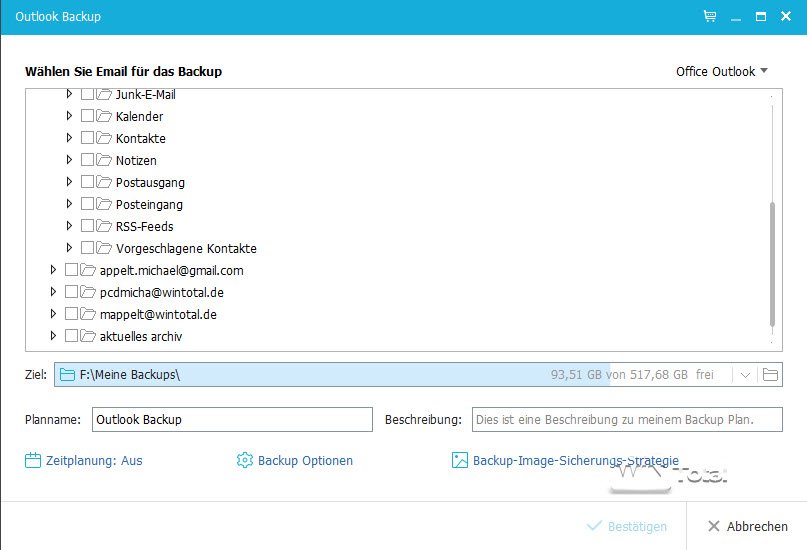The image size is (807, 550).
Task: Click the Bestätigen button
Action: (x=627, y=526)
